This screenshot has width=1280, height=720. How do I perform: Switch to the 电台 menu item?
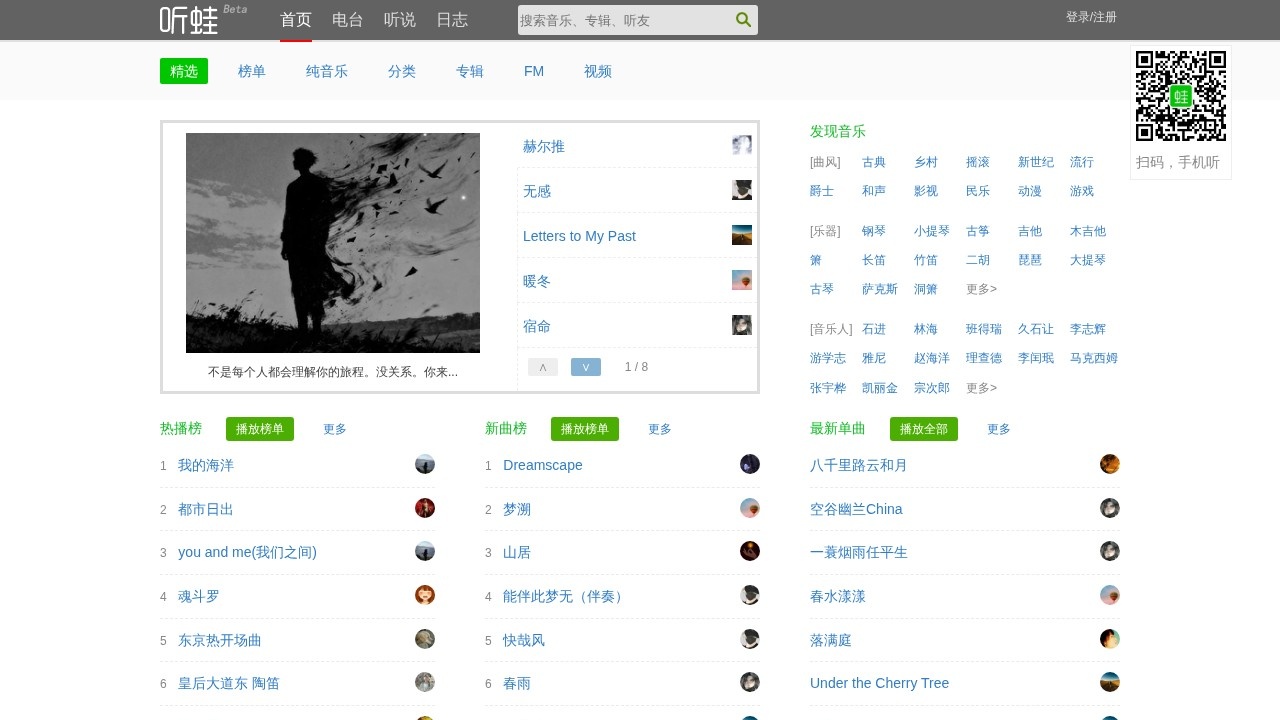click(x=347, y=19)
